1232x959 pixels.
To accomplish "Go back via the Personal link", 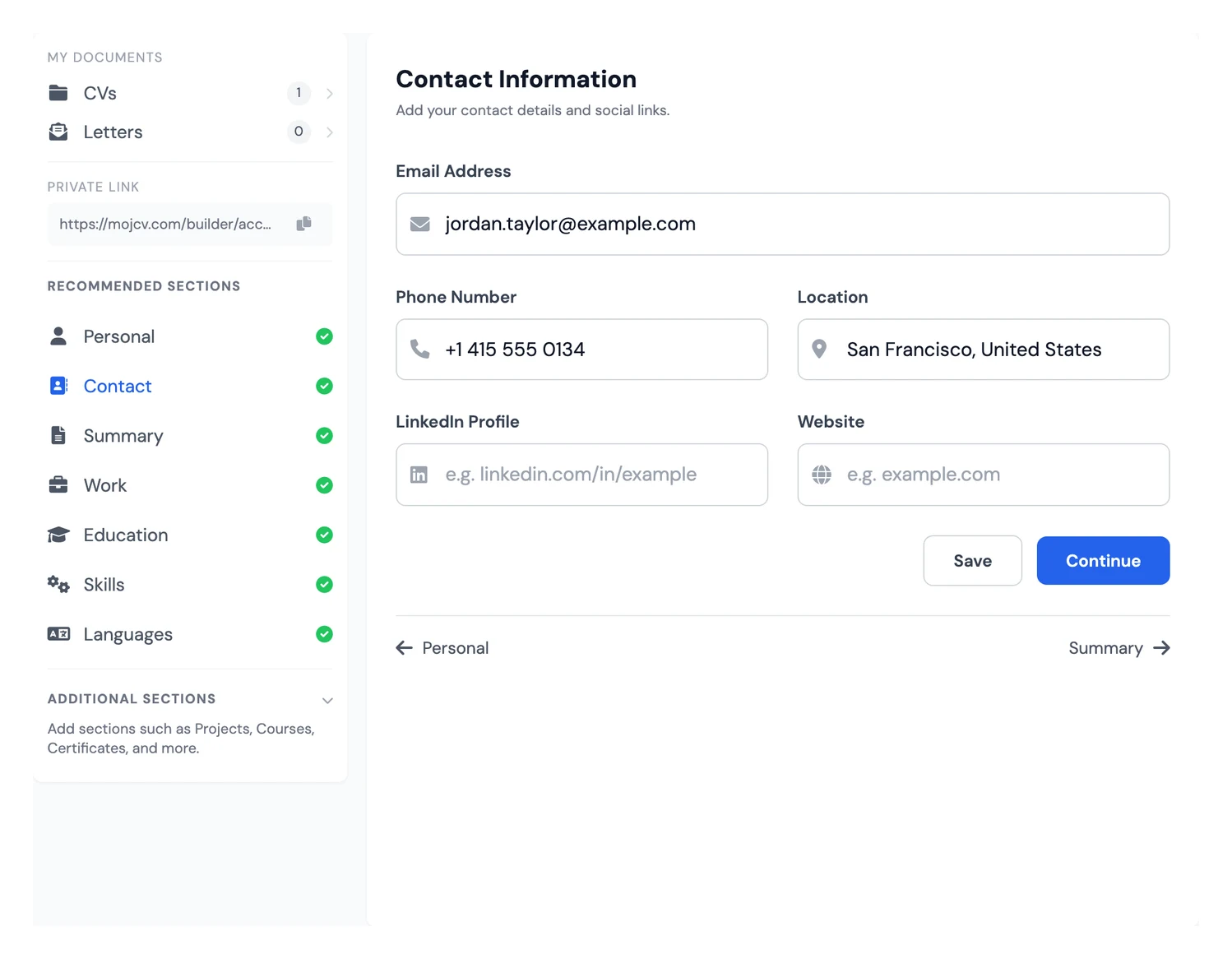I will (442, 648).
